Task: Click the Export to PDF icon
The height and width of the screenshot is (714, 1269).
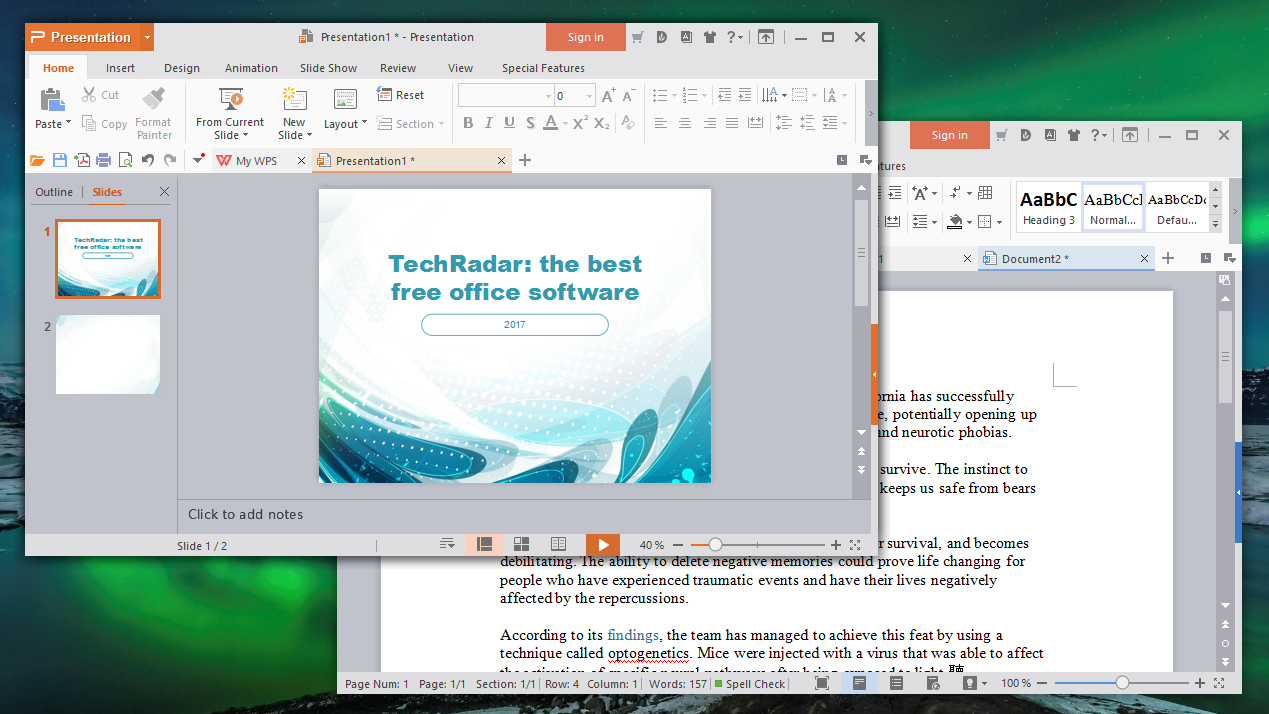Action: click(82, 160)
